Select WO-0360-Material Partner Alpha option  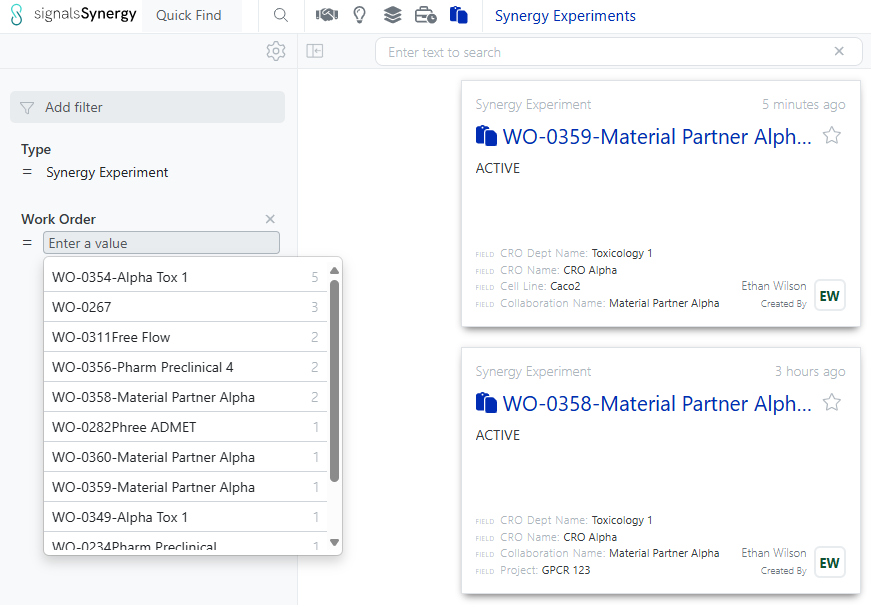(185, 457)
